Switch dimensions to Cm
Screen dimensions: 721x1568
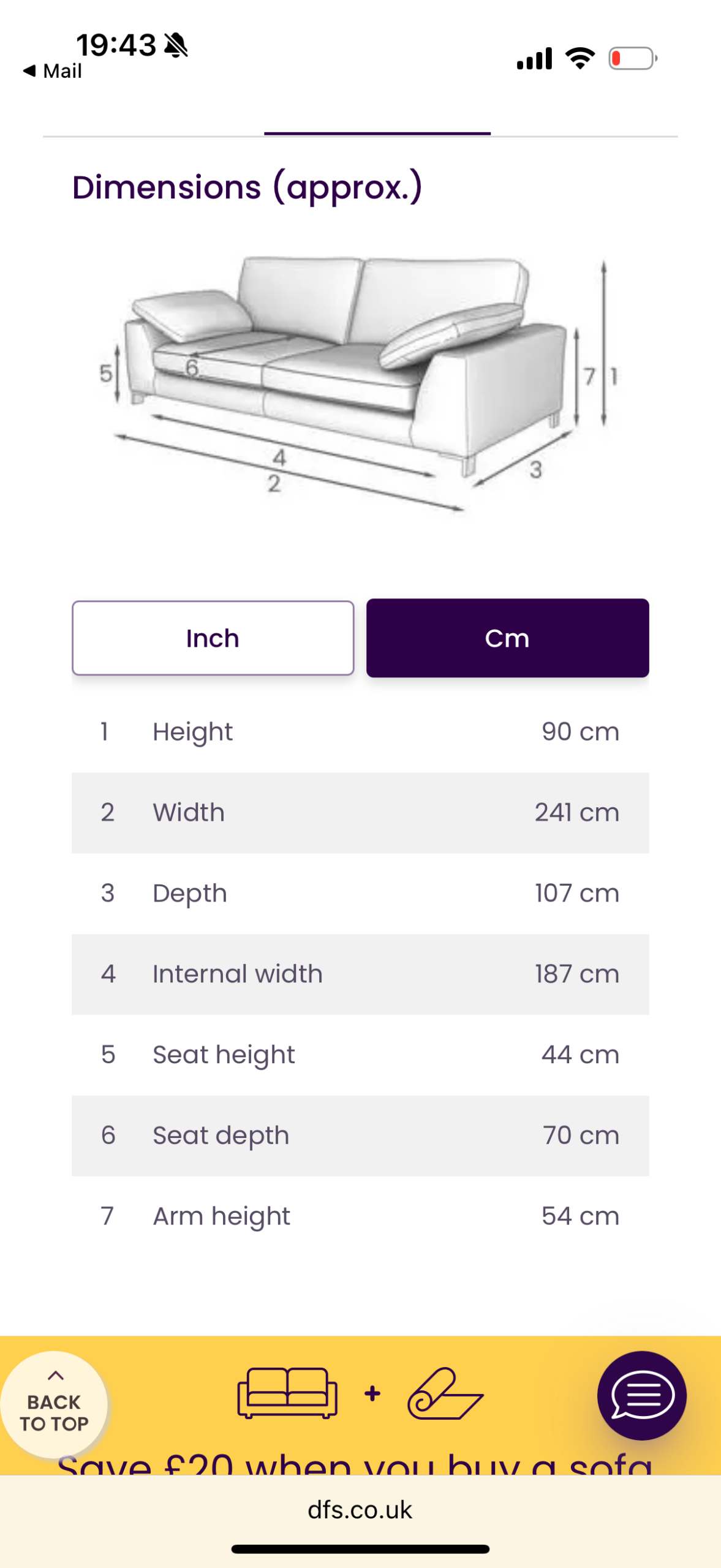(x=507, y=638)
